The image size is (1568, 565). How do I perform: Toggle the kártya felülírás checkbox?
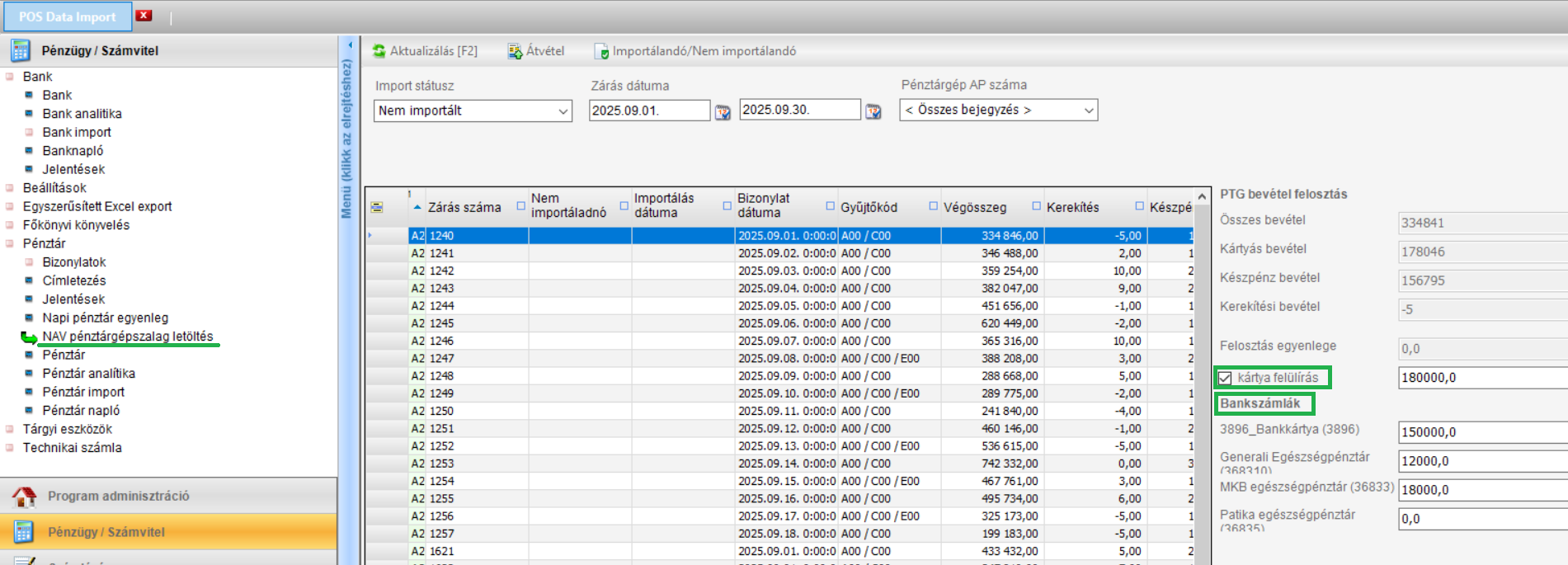coord(1226,378)
